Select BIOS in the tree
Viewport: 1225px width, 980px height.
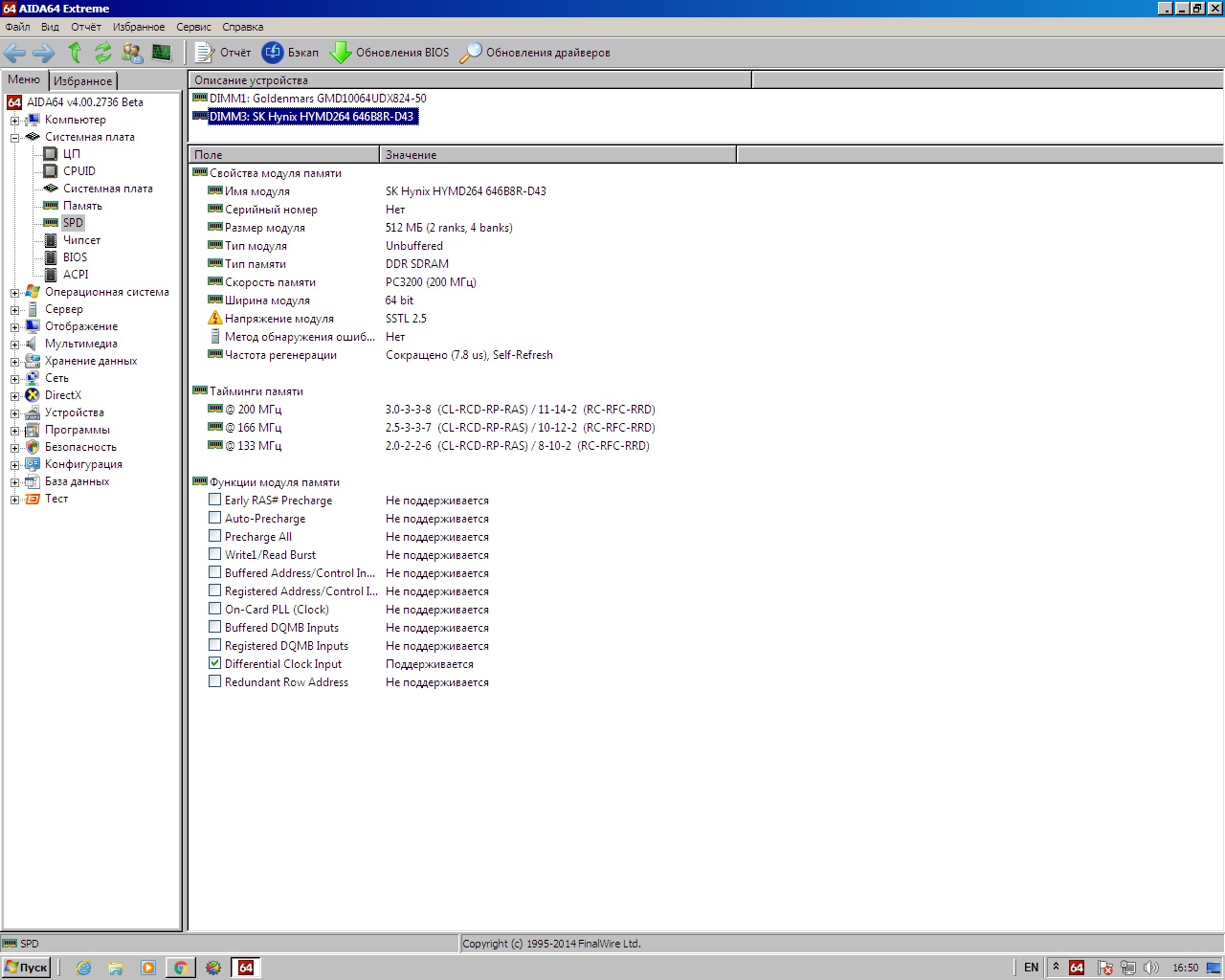point(75,257)
